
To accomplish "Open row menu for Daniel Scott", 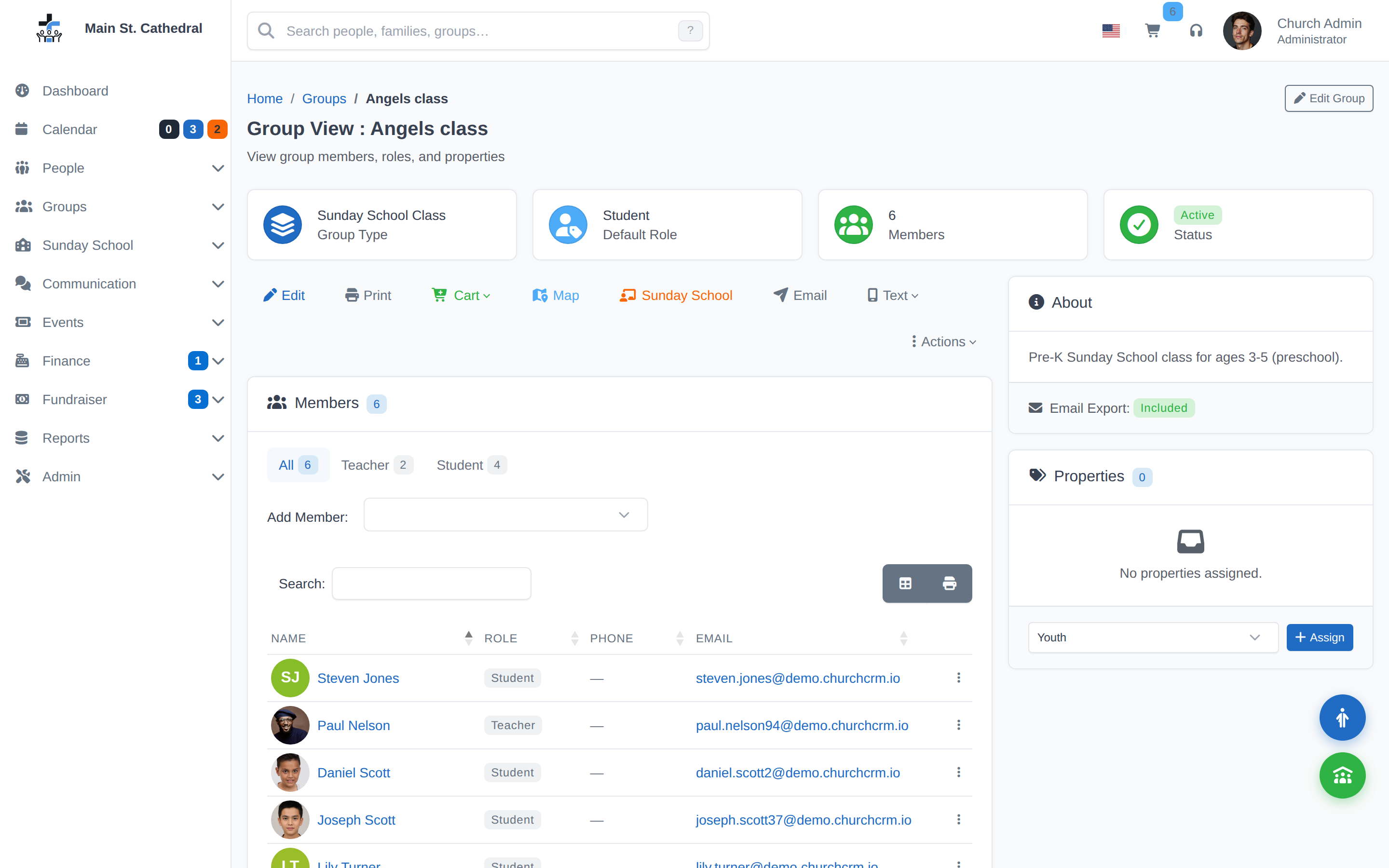I will coord(958,772).
